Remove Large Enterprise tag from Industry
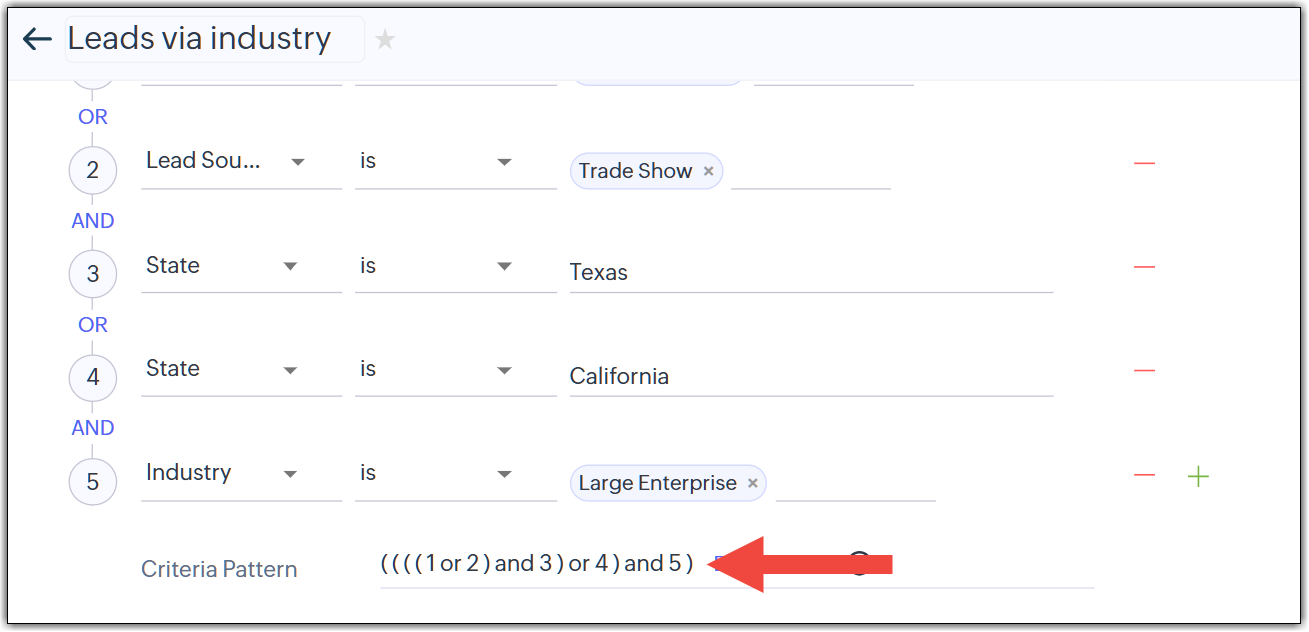Viewport: 1309px width, 632px height. coord(753,483)
